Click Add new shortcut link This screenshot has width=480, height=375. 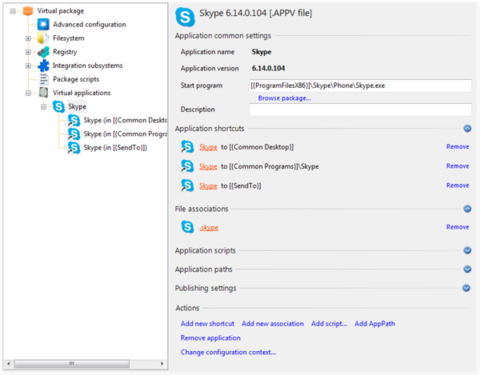tap(207, 324)
